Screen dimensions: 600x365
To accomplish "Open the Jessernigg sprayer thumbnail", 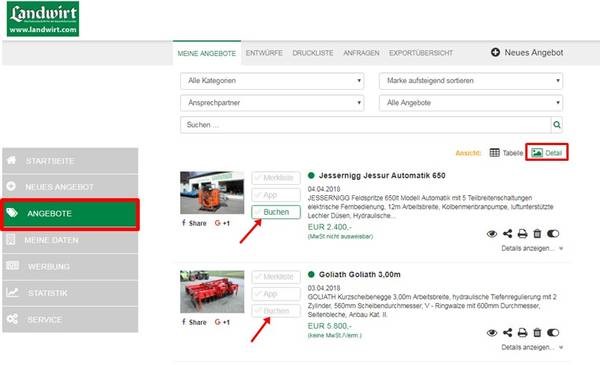I will (212, 192).
